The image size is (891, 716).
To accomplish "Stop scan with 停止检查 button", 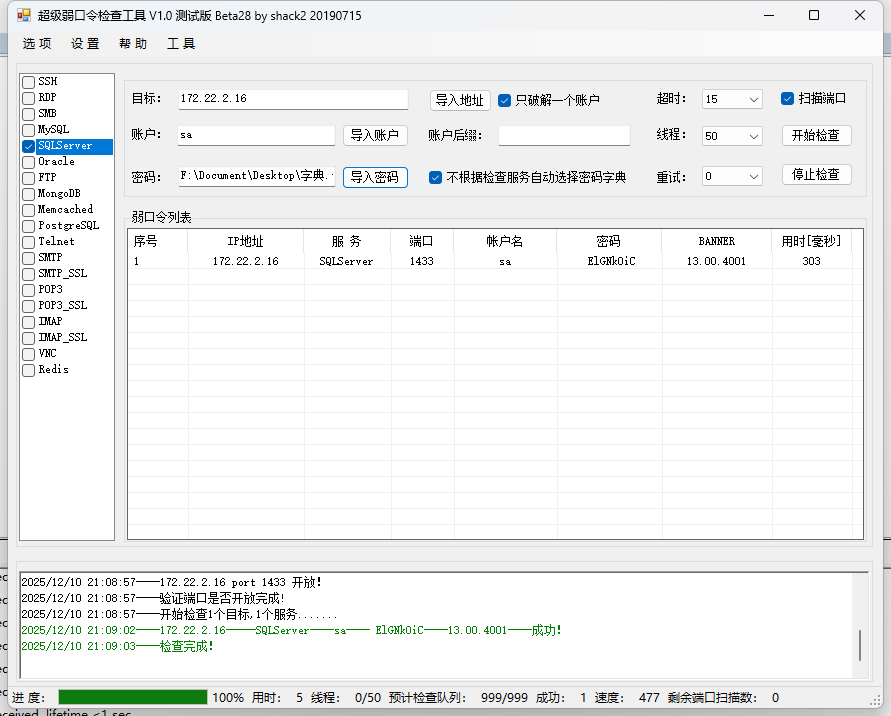I will tap(817, 174).
